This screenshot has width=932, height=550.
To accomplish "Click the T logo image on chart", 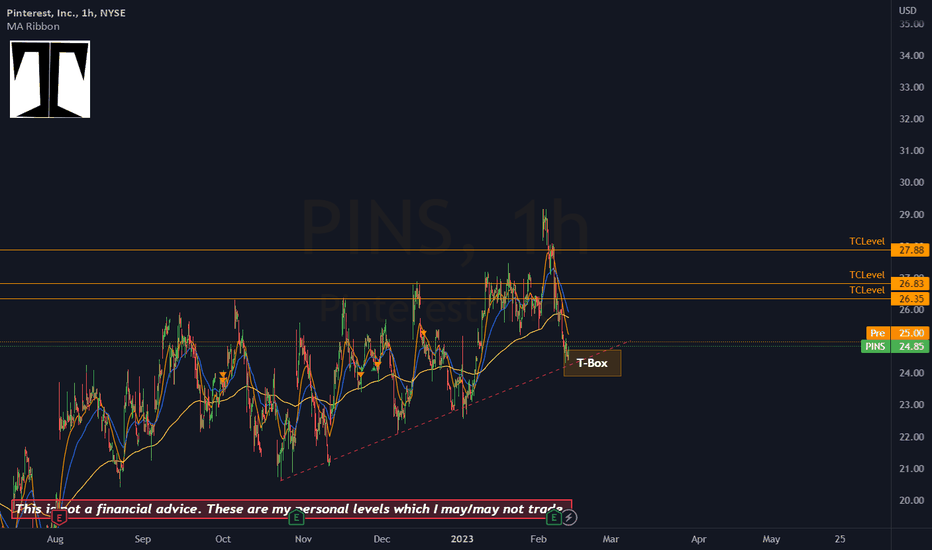I will (x=50, y=79).
